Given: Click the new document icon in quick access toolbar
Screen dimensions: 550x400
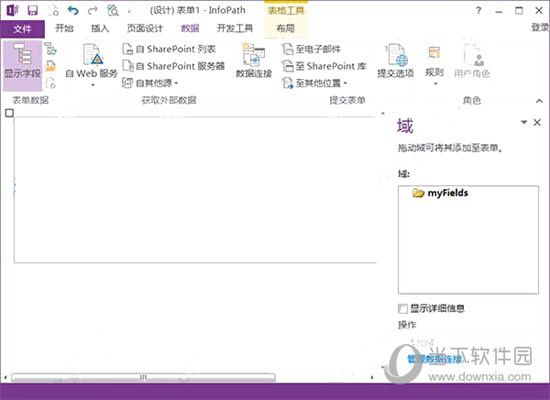Looking at the screenshot, I should point(54,11).
